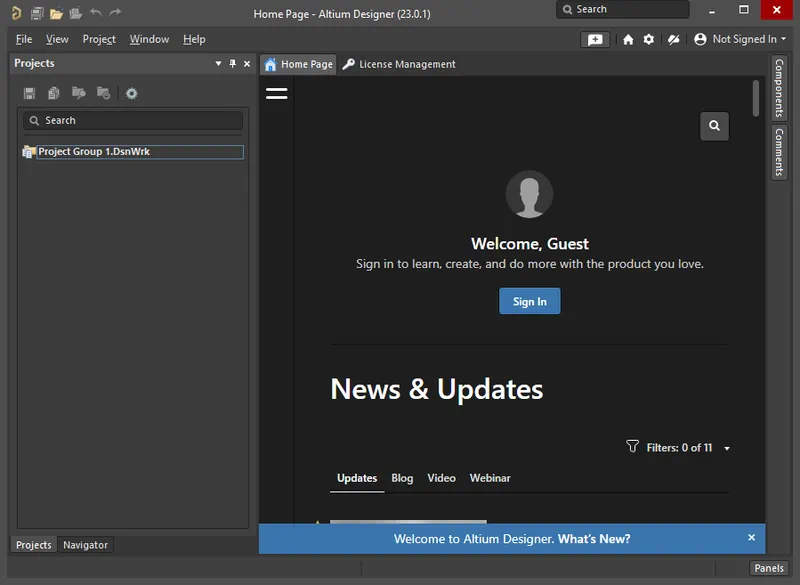The height and width of the screenshot is (585, 800).
Task: Click the News & Updates heading
Action: click(x=437, y=389)
